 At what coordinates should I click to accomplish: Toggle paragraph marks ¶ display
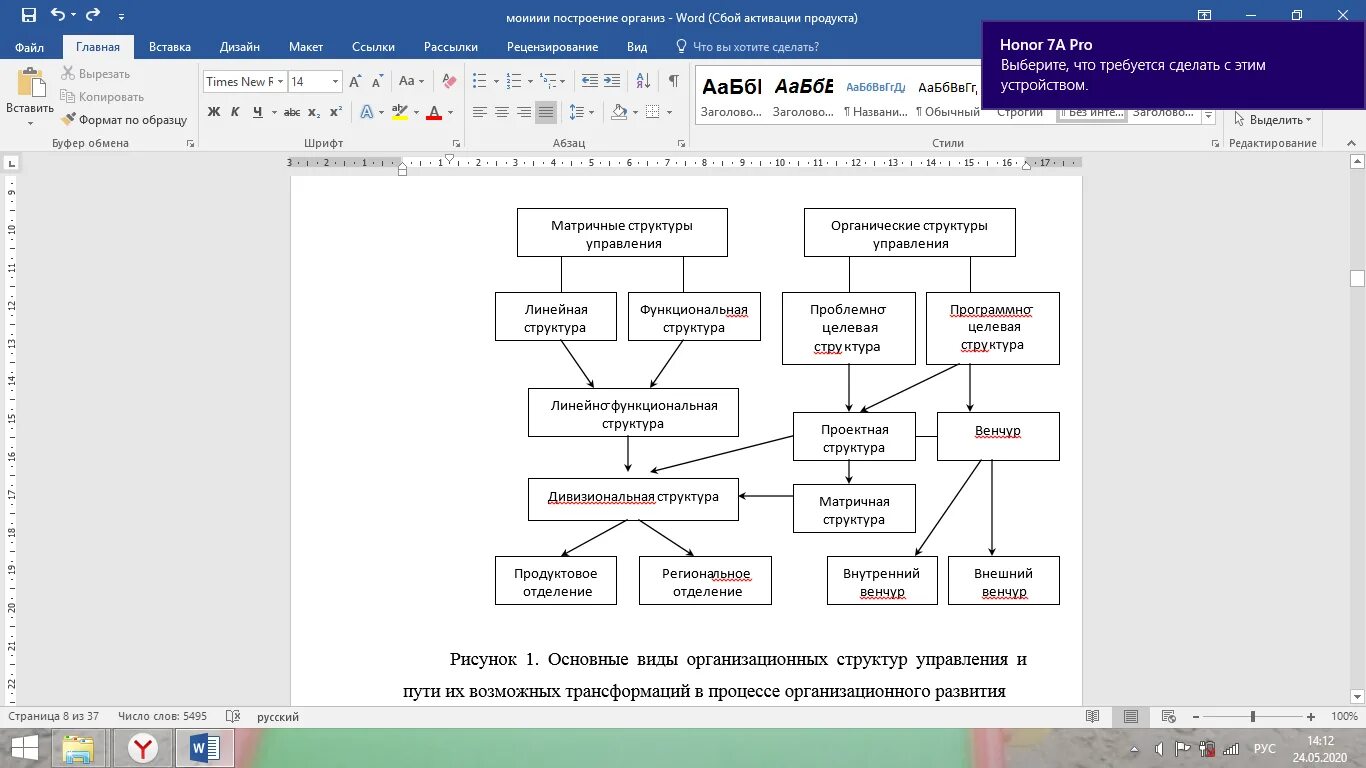point(674,82)
